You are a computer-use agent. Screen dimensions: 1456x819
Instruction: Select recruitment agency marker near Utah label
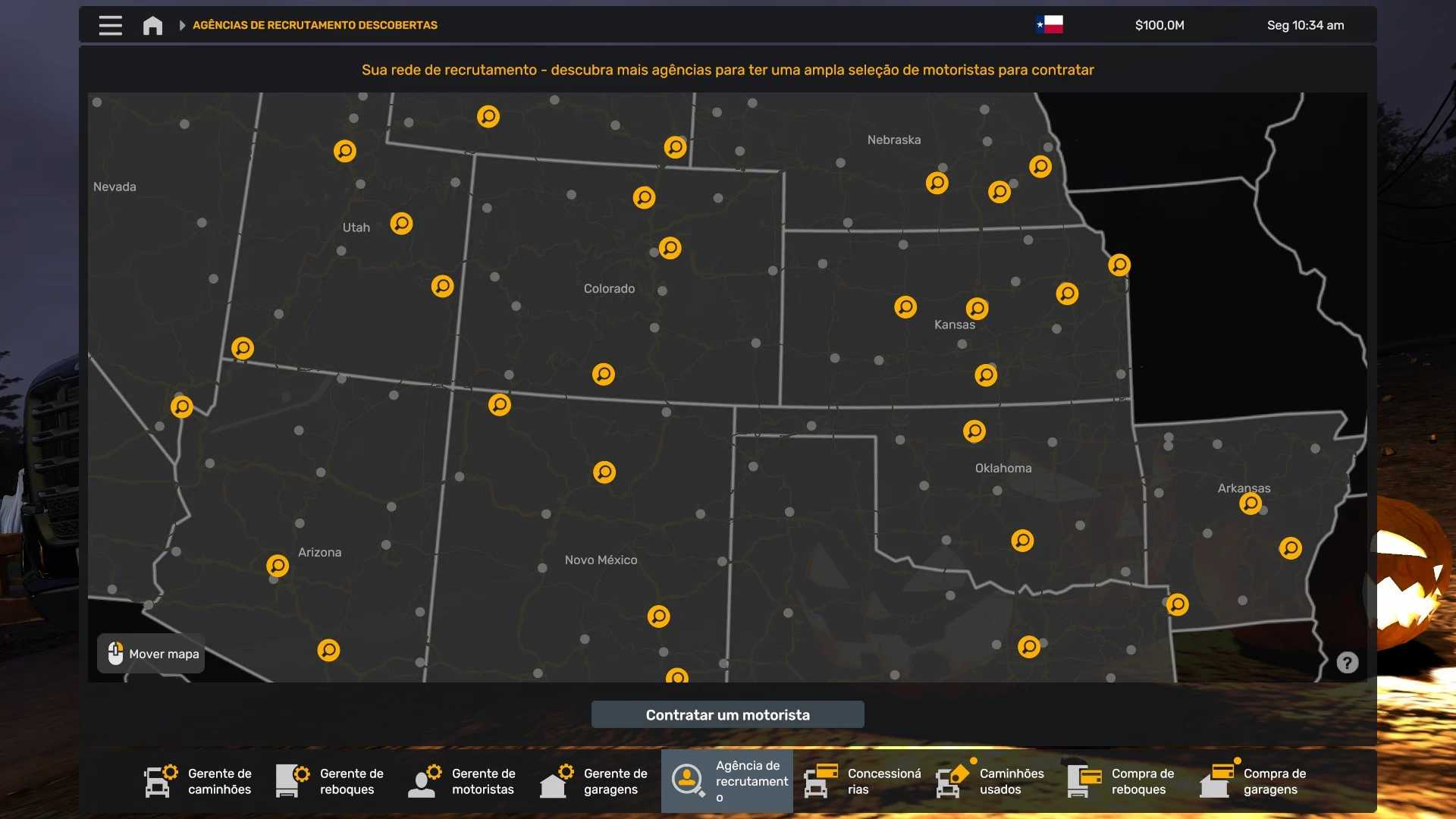401,224
